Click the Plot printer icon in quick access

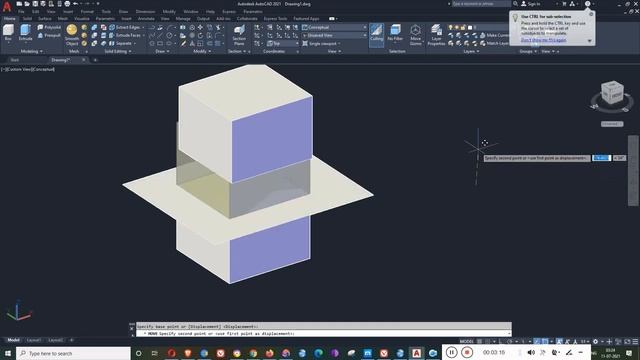tap(67, 4)
